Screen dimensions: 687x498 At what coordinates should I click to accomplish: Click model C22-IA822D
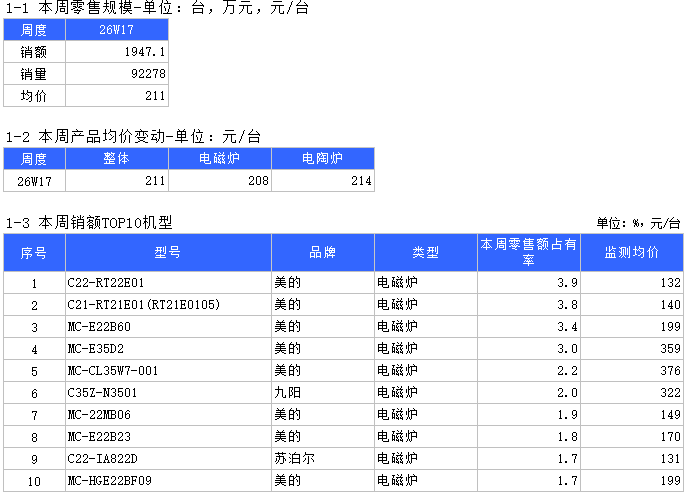pos(103,459)
